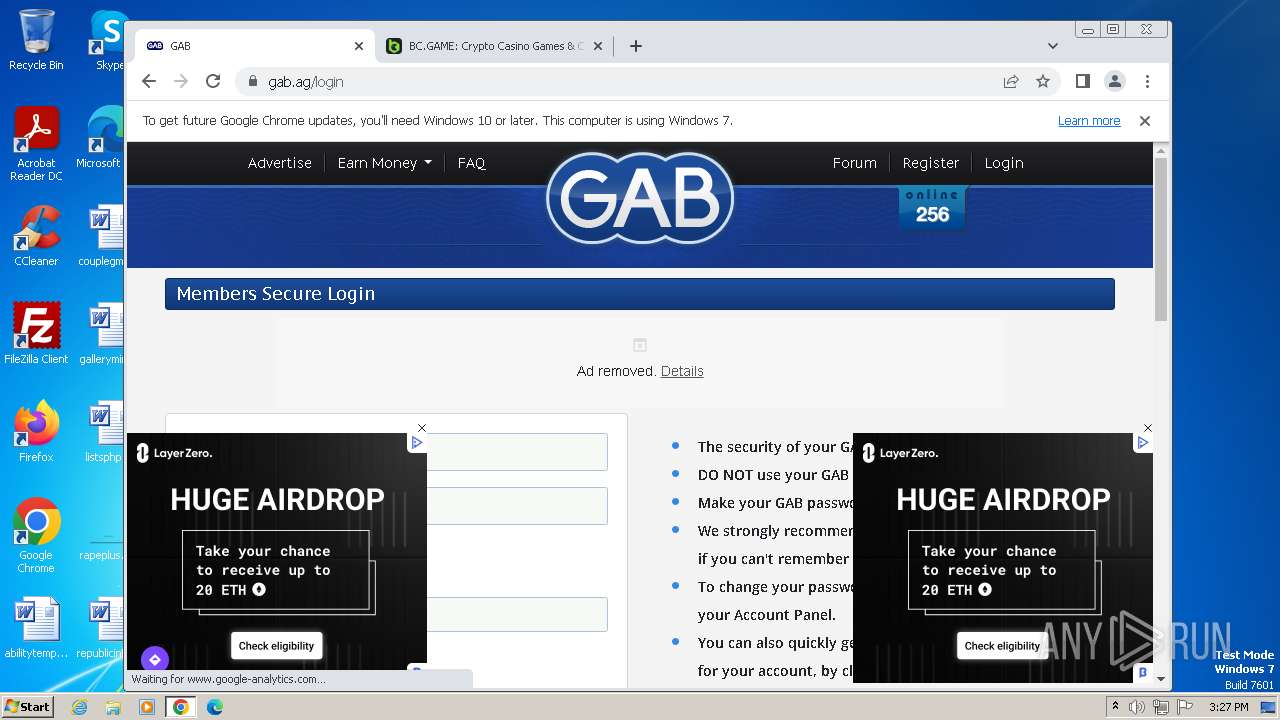The image size is (1280, 720).
Task: Open a new tab with the plus button
Action: [x=635, y=46]
